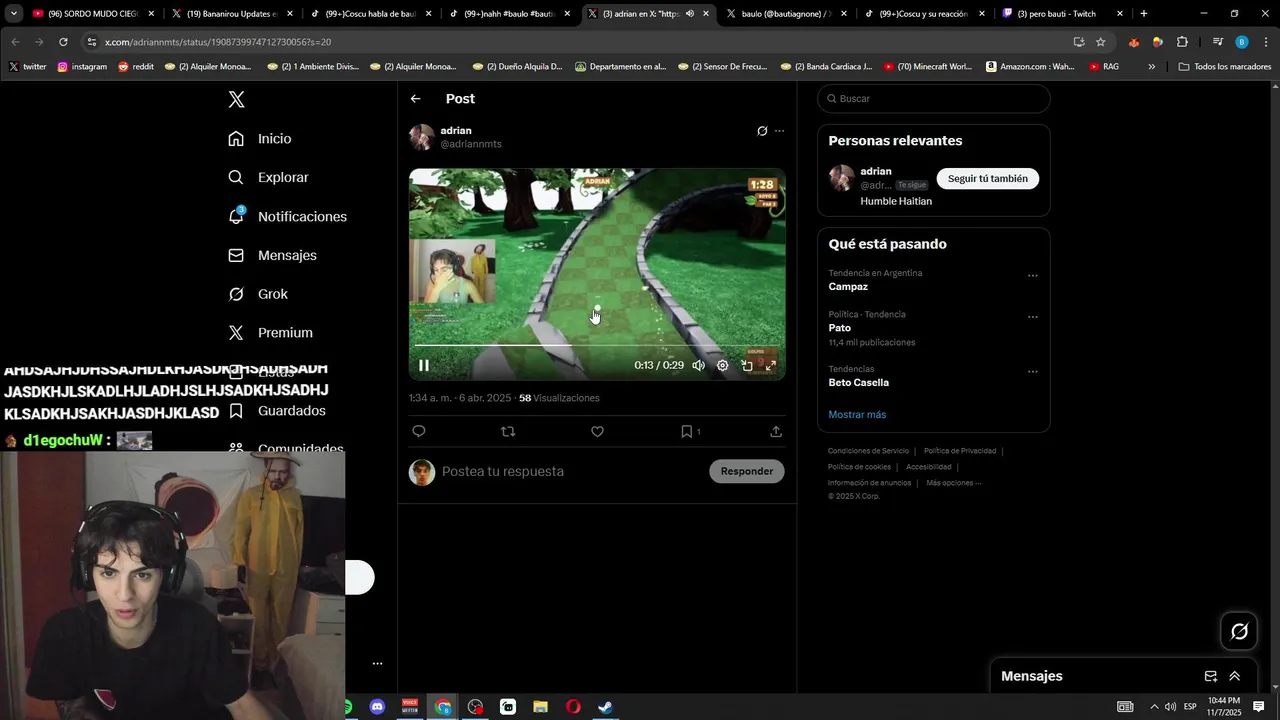Like the post with the heart icon
Viewport: 1280px width, 720px height.
coord(597,431)
